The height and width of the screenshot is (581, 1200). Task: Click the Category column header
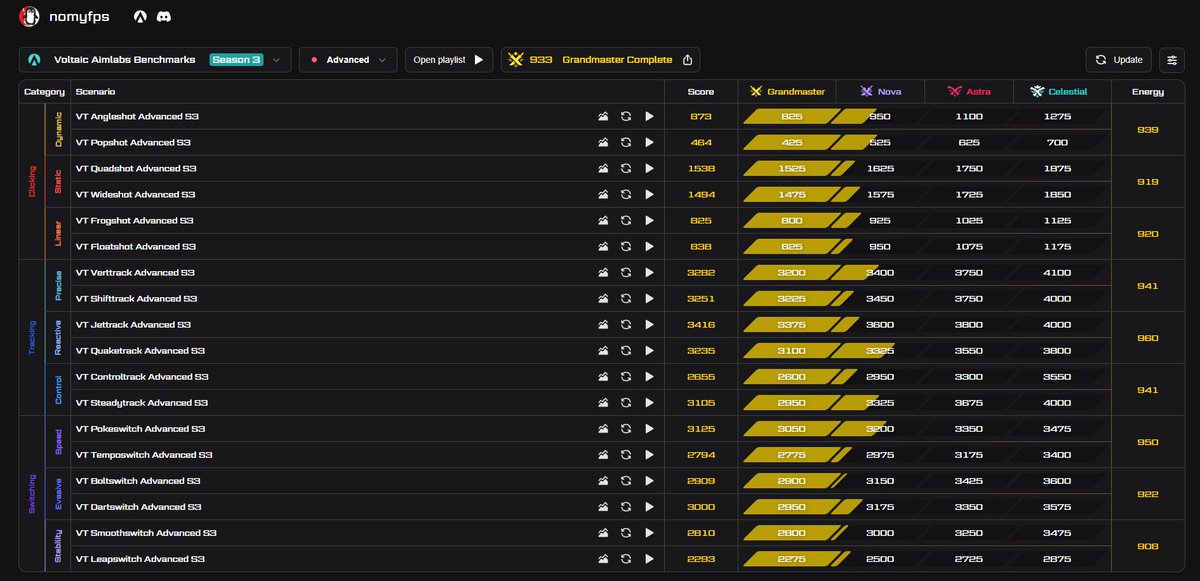(44, 91)
